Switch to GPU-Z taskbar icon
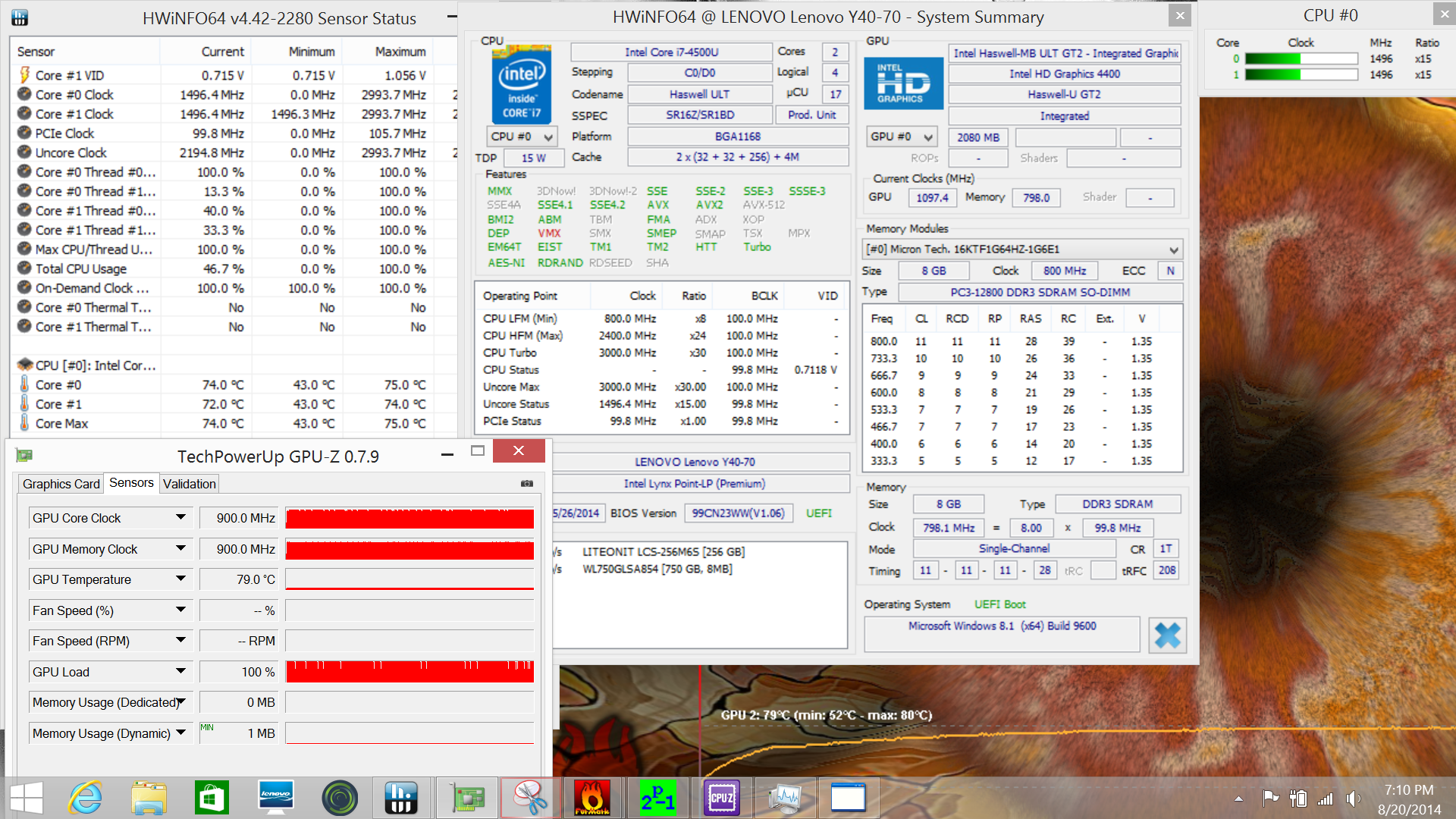1456x819 pixels. coord(468,798)
